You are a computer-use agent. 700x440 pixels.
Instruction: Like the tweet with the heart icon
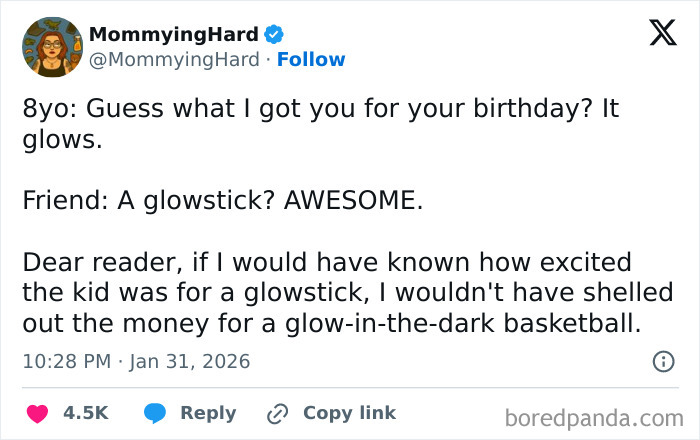pyautogui.click(x=37, y=413)
